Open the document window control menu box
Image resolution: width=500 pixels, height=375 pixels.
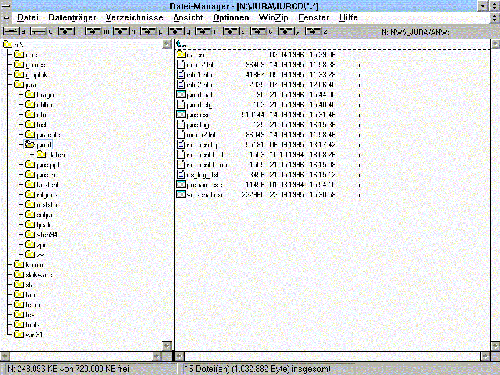6,17
